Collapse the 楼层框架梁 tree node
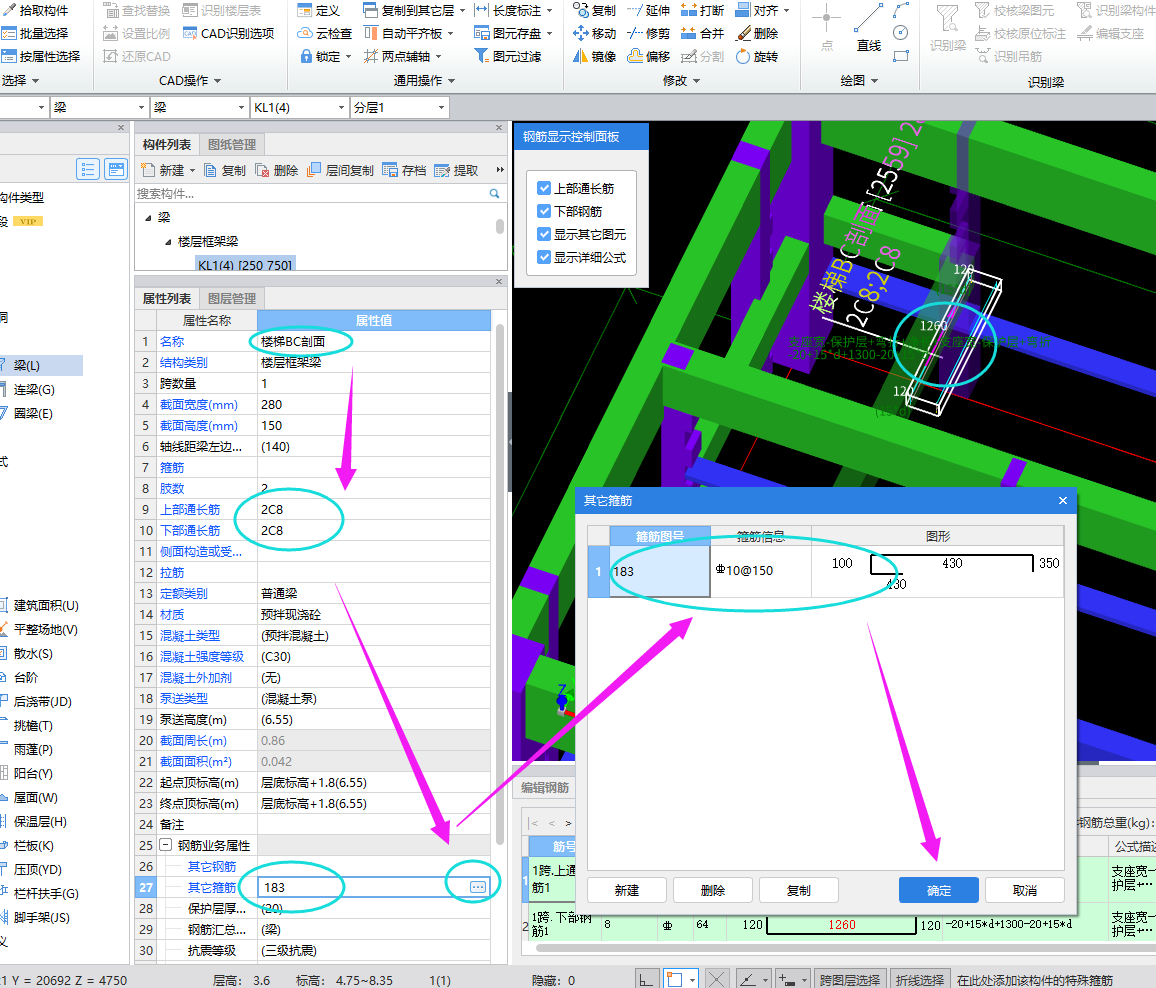The image size is (1156, 988). pyautogui.click(x=168, y=242)
